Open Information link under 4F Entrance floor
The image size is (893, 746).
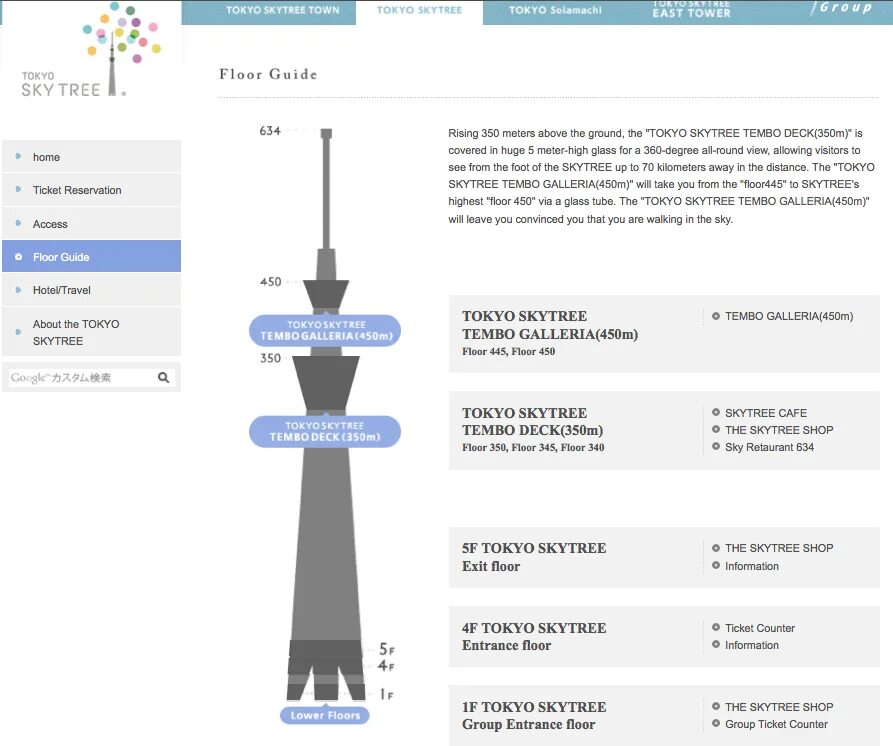(751, 645)
